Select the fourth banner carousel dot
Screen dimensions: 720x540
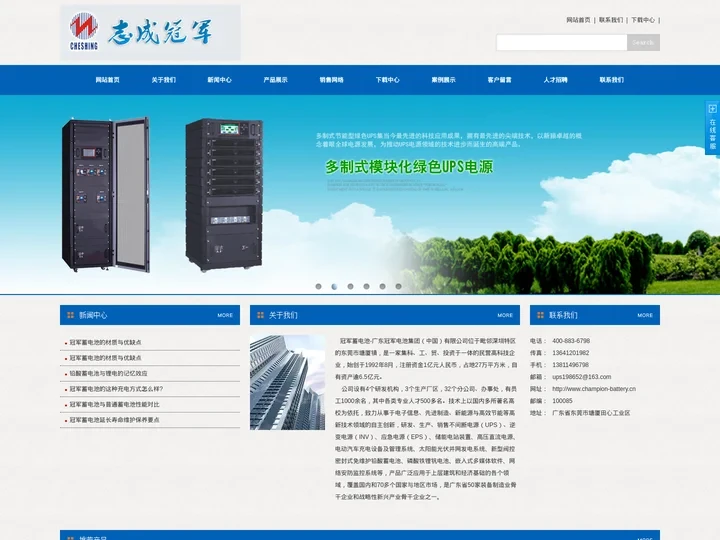[x=366, y=287]
